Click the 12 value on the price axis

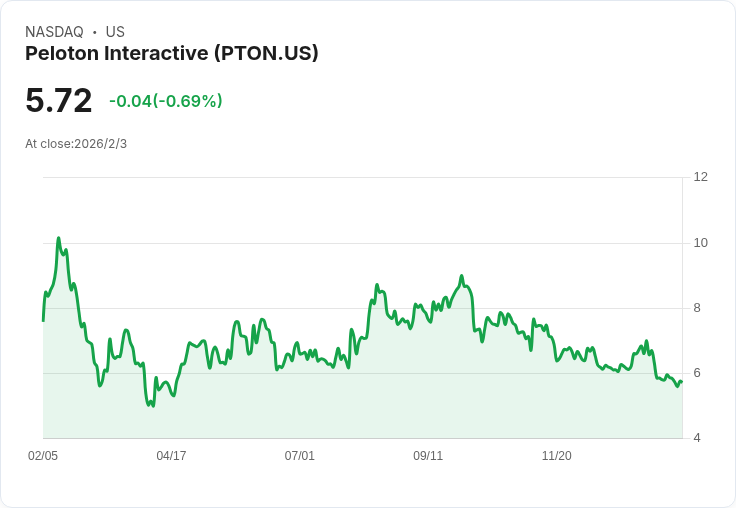(700, 177)
